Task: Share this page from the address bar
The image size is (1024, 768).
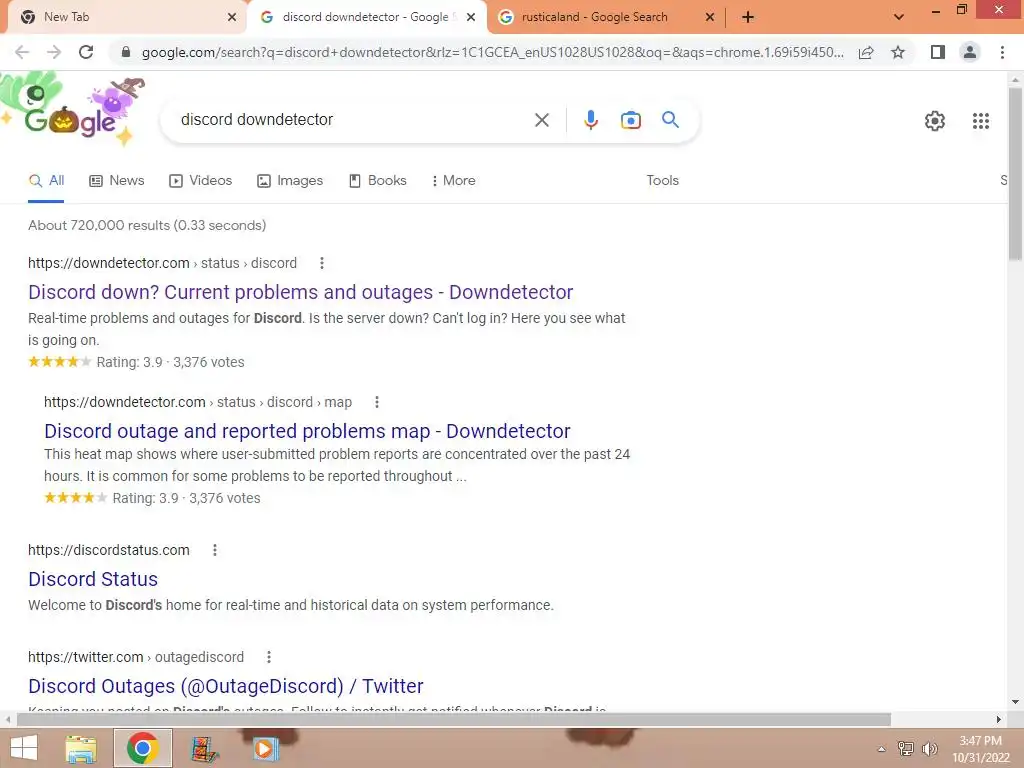Action: 866,52
